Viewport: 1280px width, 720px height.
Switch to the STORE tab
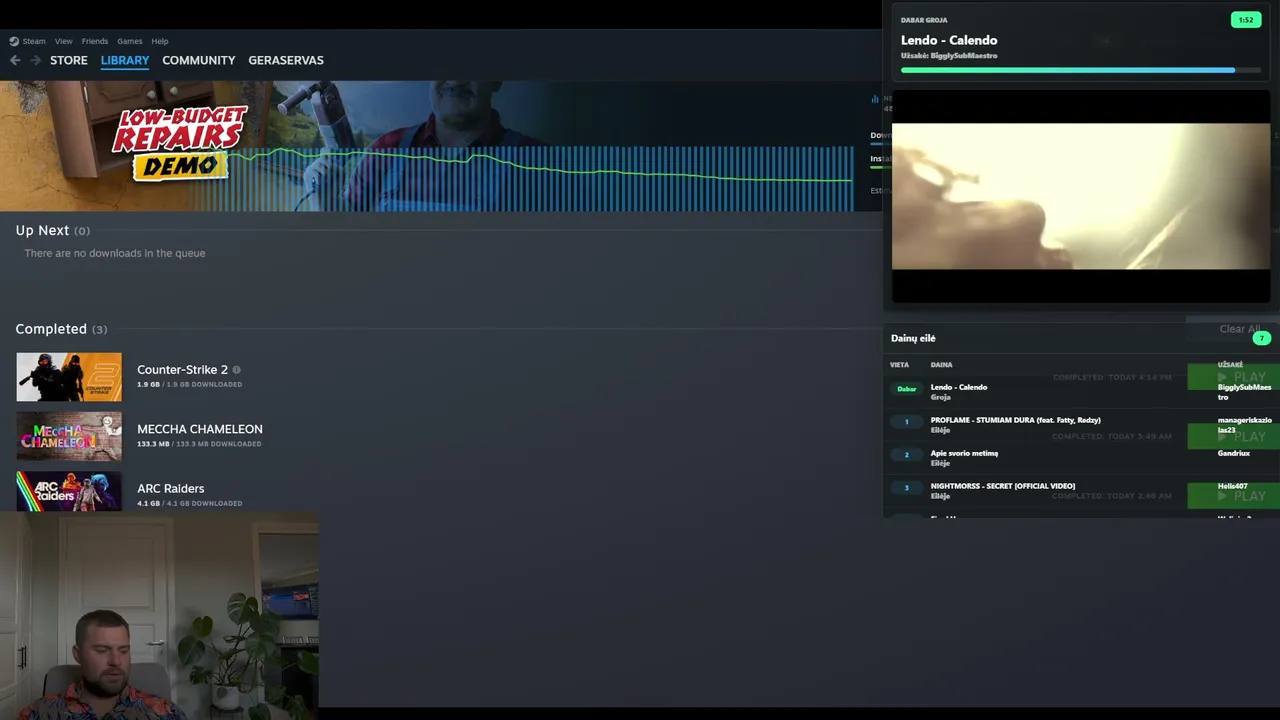pos(69,60)
